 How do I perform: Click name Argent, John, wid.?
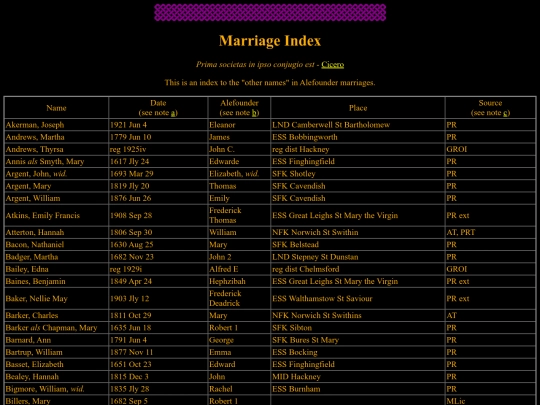click(36, 174)
